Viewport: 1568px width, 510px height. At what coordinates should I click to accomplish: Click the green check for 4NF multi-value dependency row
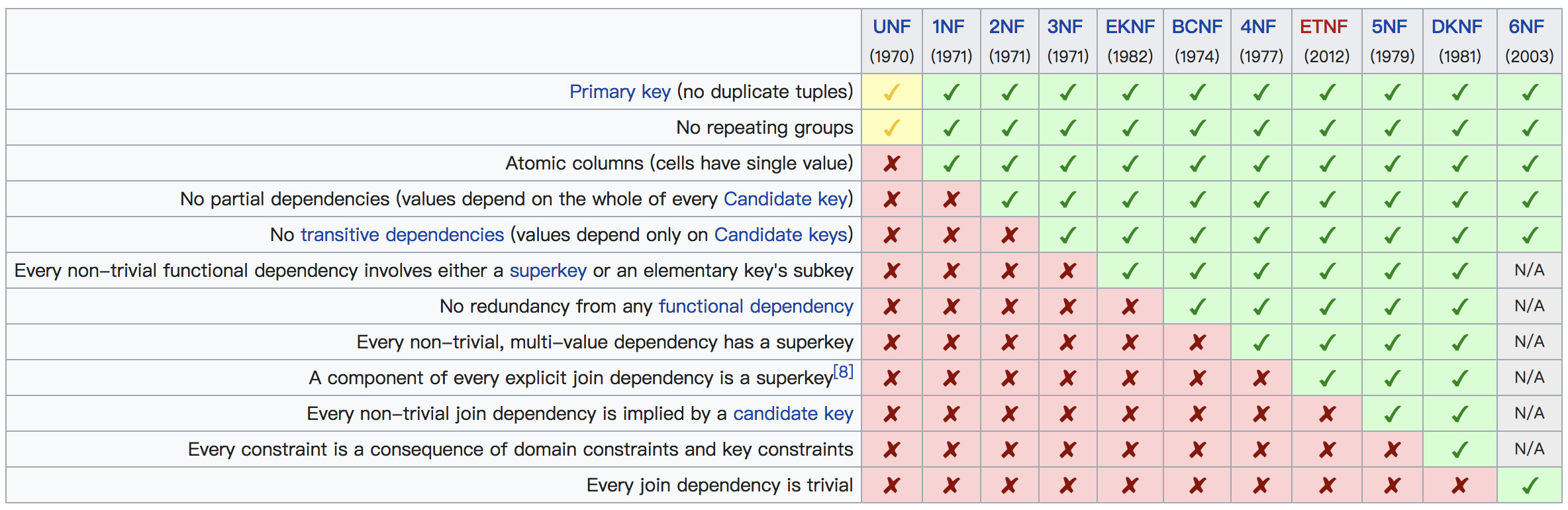click(x=1261, y=342)
